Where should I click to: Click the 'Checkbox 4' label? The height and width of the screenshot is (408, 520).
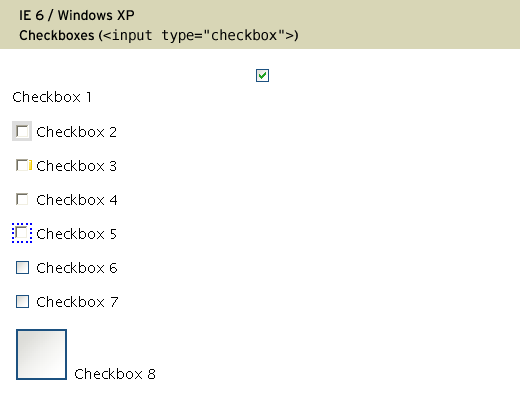point(77,200)
